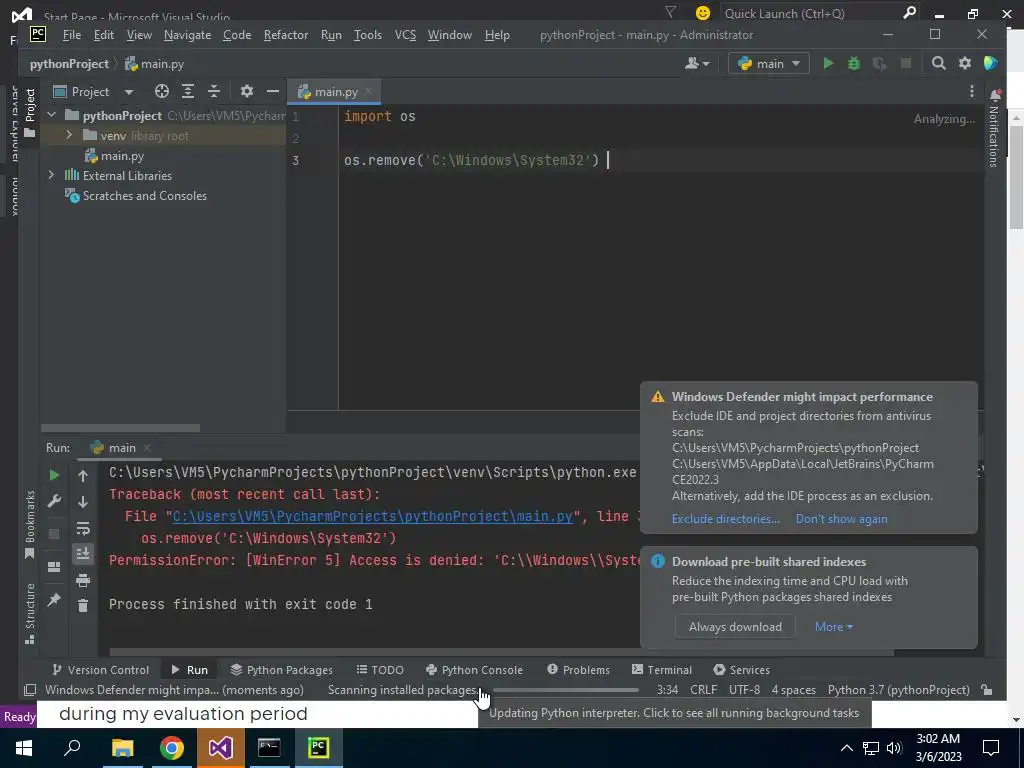
Task: Toggle the Bookmarks side tool window
Action: [29, 524]
